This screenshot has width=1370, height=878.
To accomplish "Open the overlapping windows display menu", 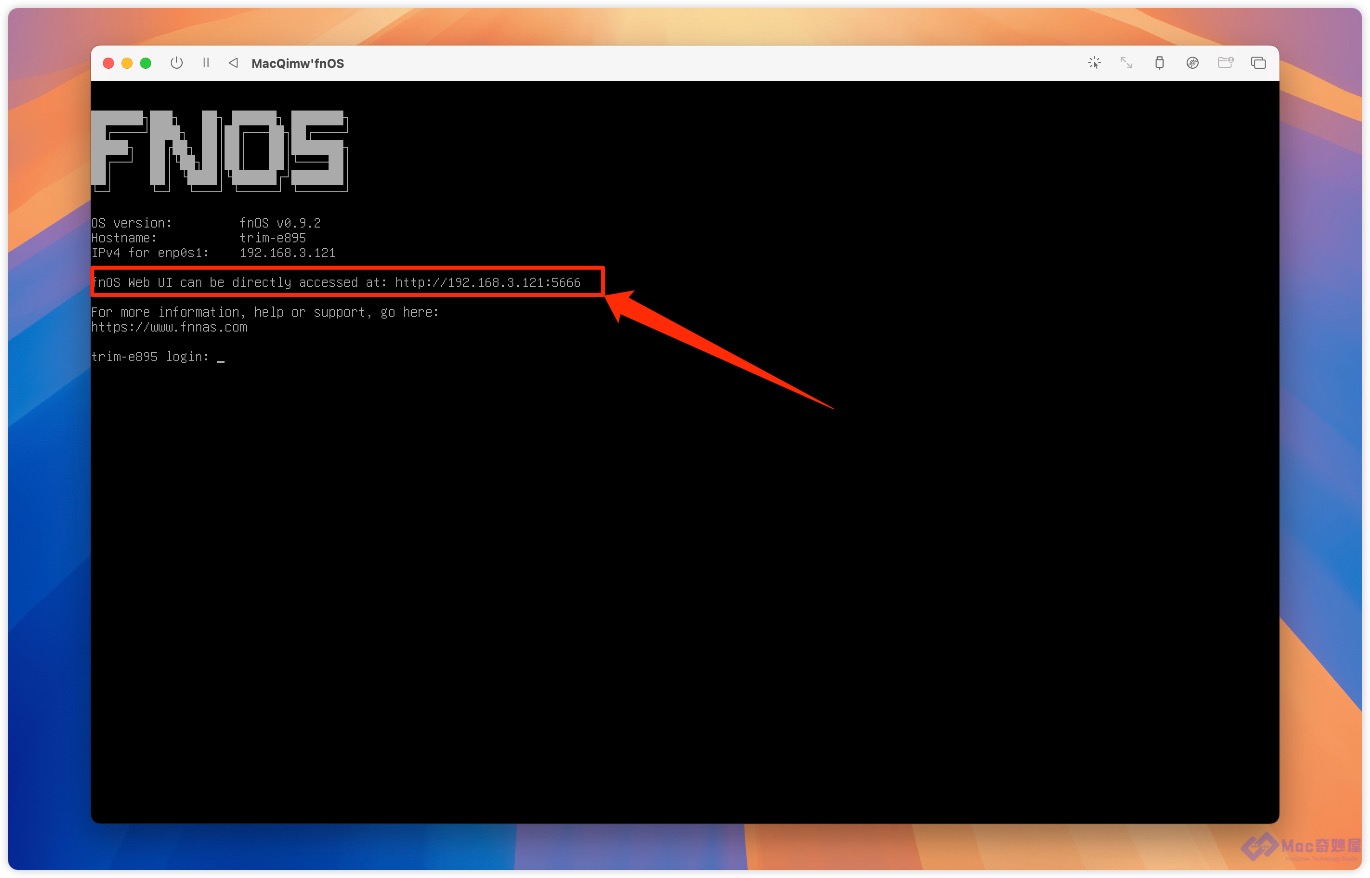I will 1258,63.
